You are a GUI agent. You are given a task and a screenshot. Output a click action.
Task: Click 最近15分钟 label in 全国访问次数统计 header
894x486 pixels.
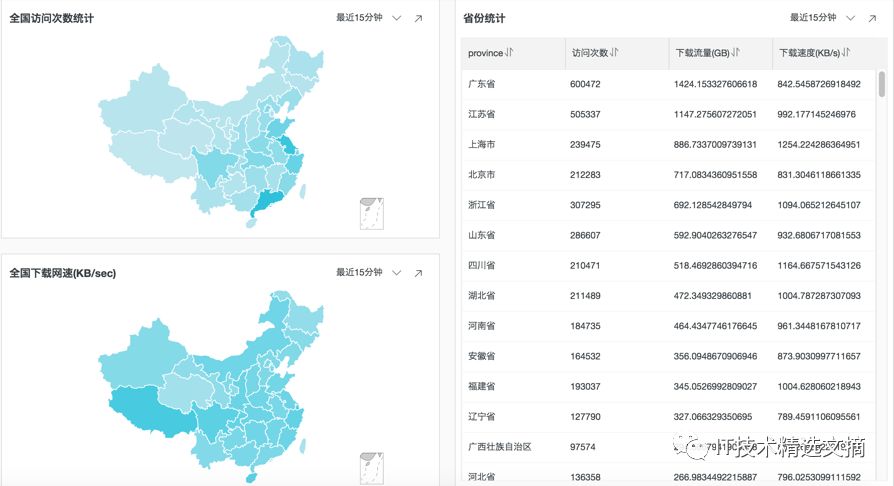359,18
